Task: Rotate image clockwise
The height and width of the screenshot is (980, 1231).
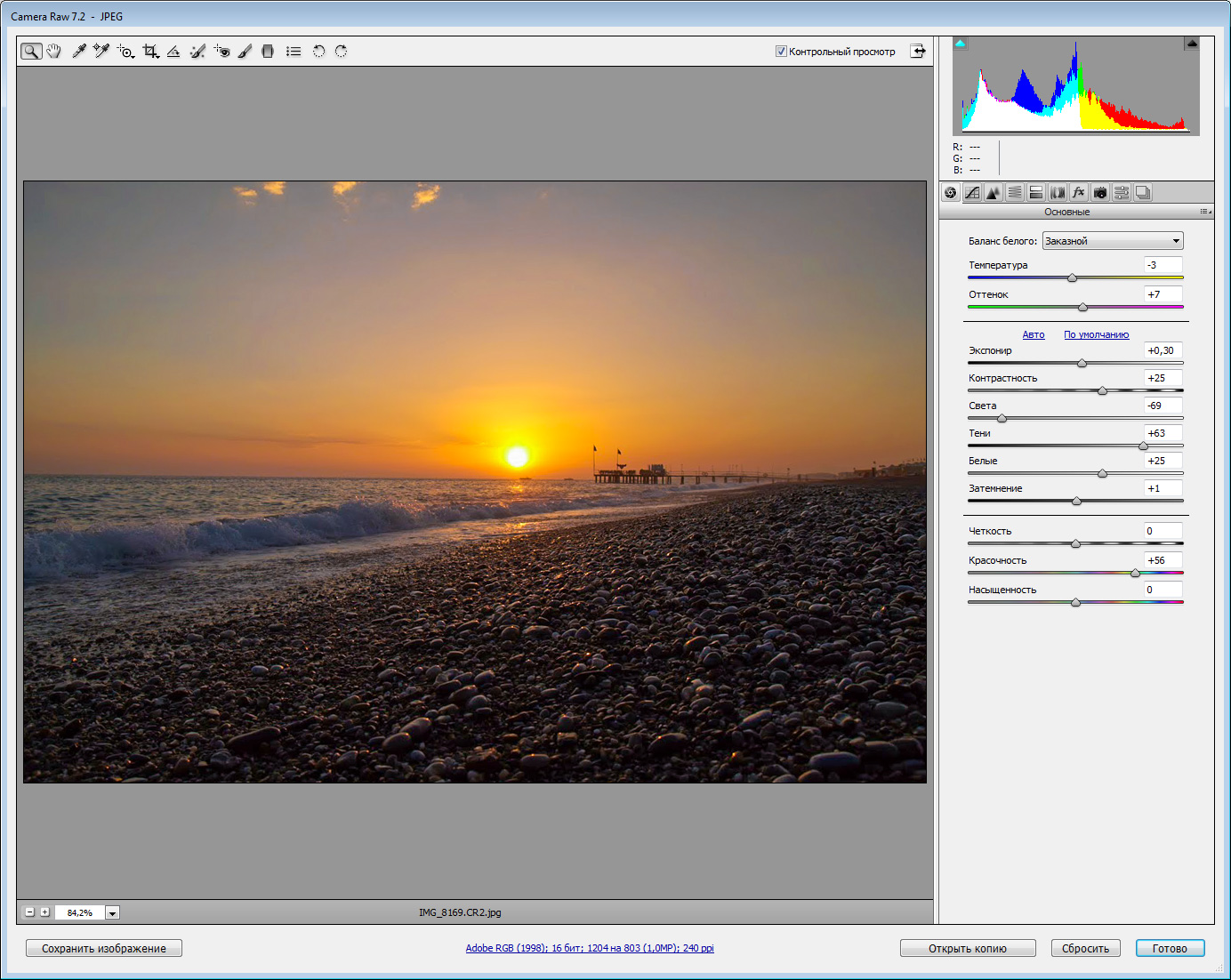Action: [x=341, y=52]
